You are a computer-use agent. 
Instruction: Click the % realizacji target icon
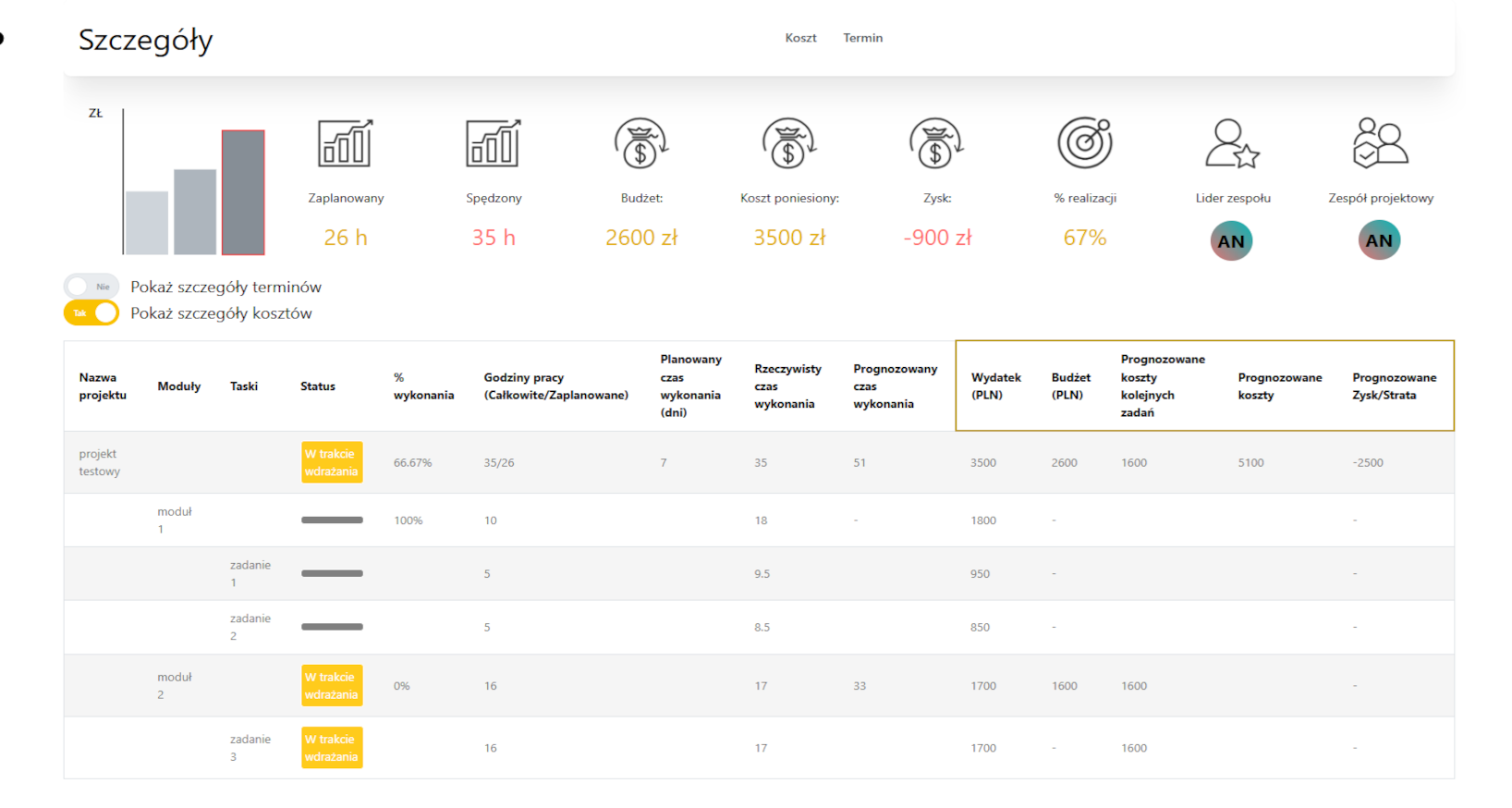point(1085,143)
